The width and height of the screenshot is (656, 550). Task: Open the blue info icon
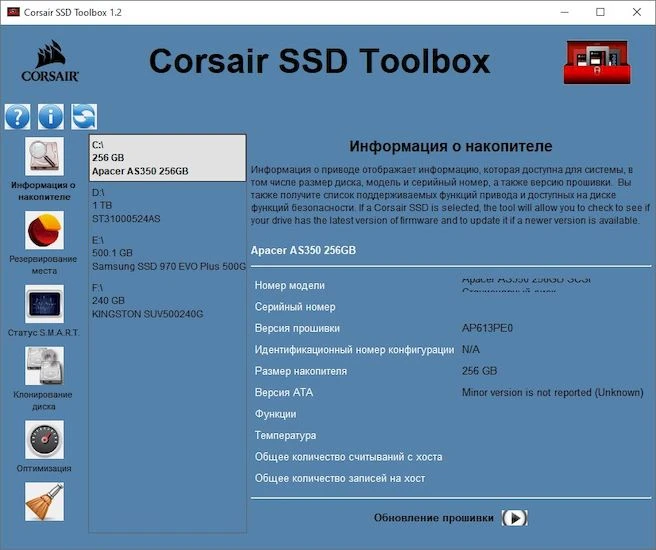tap(51, 116)
